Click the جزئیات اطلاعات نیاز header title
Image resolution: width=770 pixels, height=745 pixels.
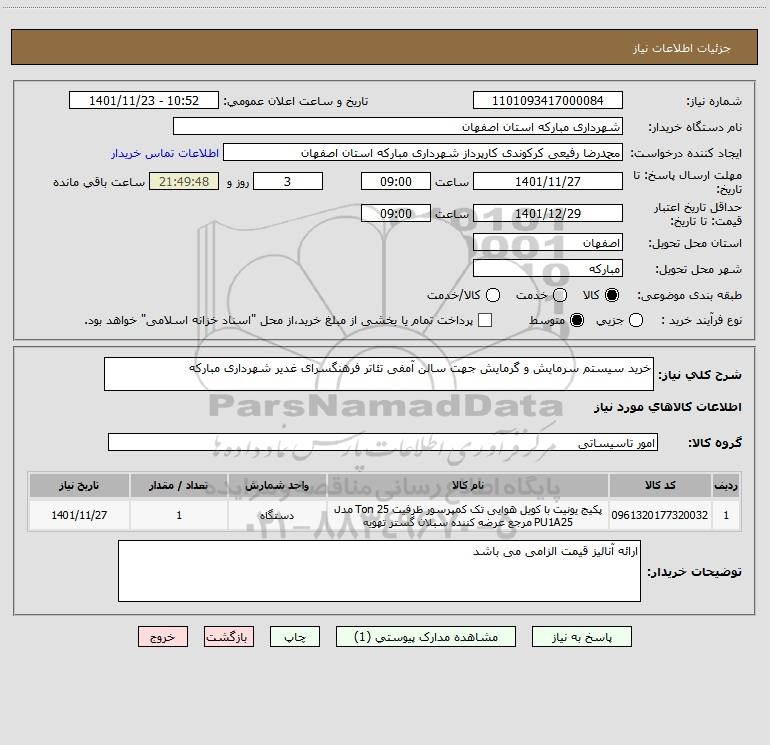coord(682,48)
